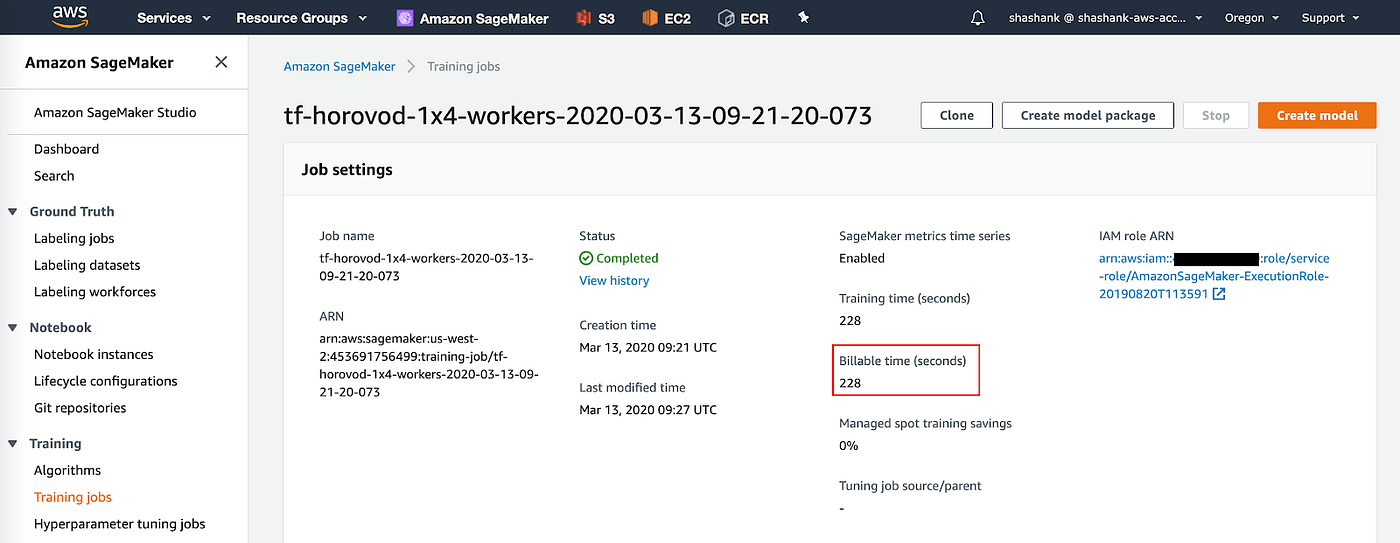Open the Resource Groups dropdown

pos(301,18)
